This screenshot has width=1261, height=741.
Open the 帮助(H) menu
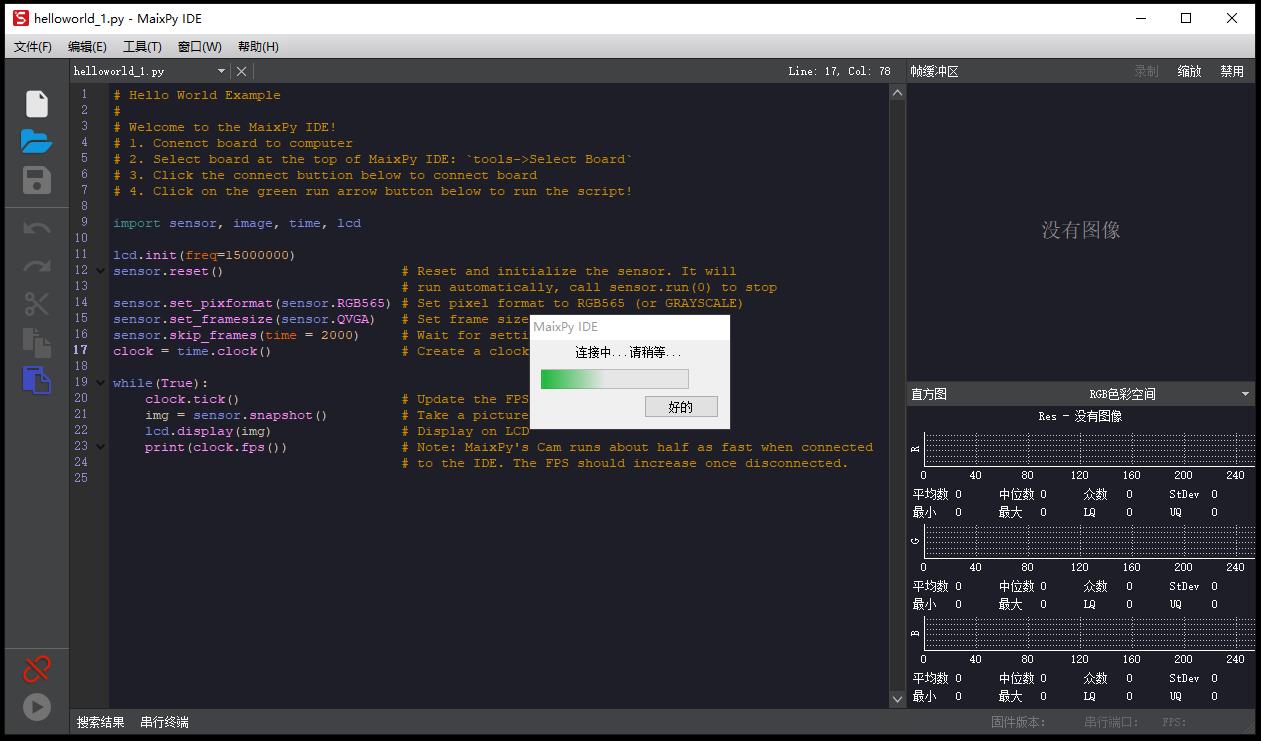[x=258, y=47]
